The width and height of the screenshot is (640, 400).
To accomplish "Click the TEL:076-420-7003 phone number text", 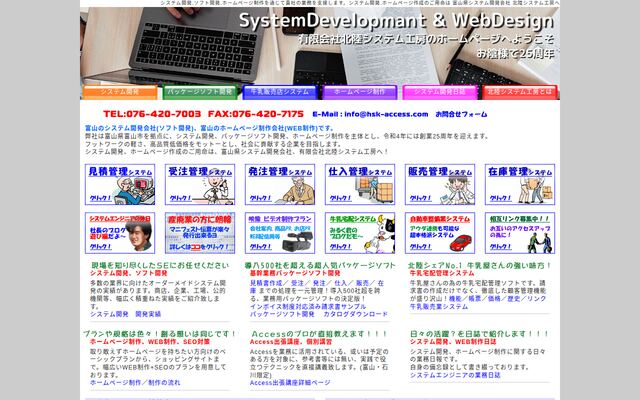I will (152, 114).
